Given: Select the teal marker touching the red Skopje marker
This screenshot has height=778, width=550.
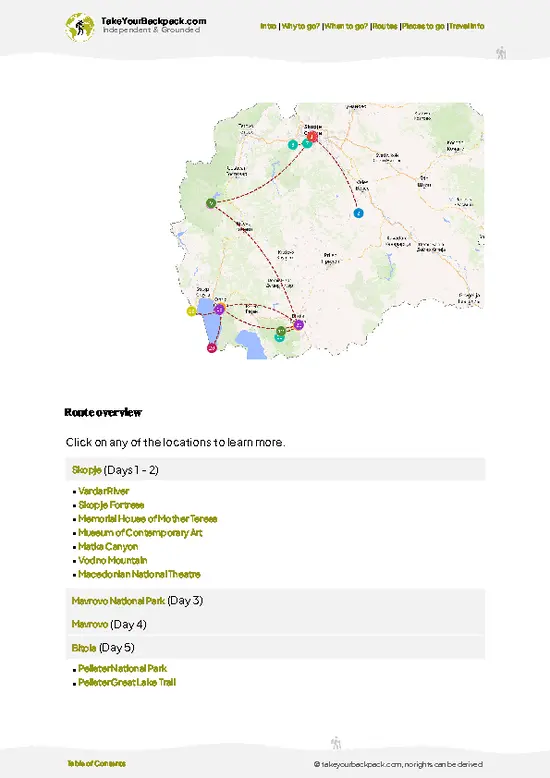Looking at the screenshot, I should tap(306, 143).
